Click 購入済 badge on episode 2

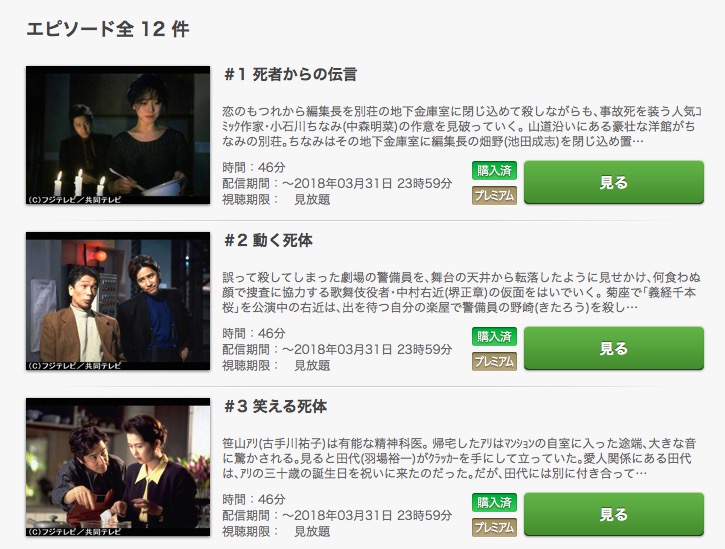click(494, 337)
